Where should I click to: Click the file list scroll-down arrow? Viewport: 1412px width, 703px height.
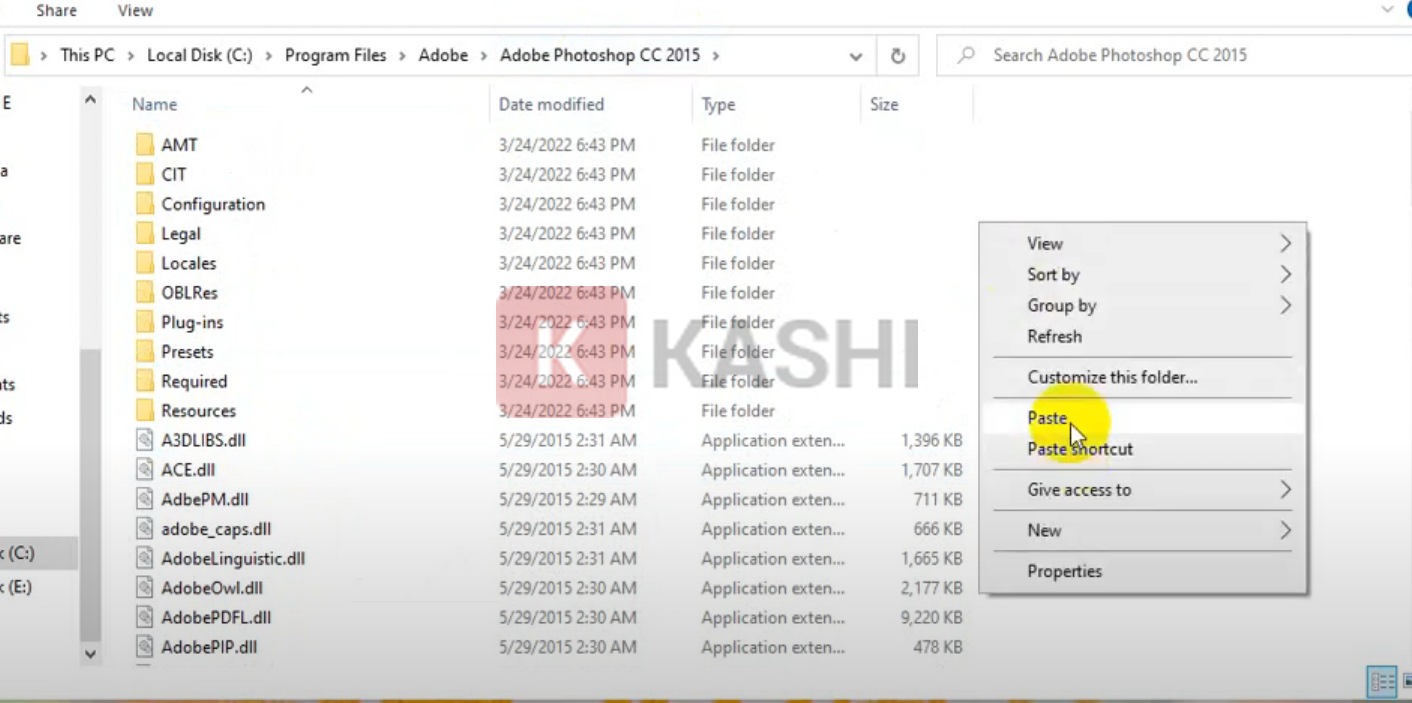point(90,654)
